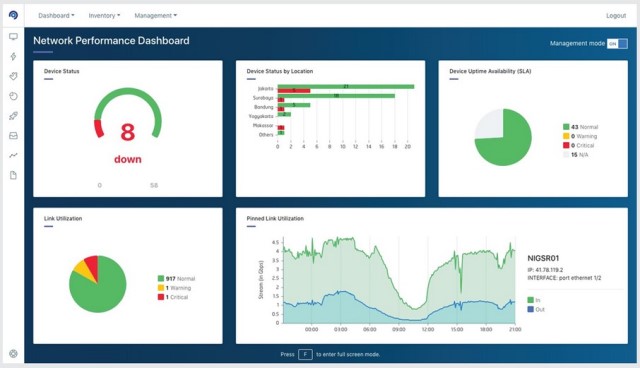
Task: Click the red 1 Critical Link Utilization swatch
Action: pos(161,297)
